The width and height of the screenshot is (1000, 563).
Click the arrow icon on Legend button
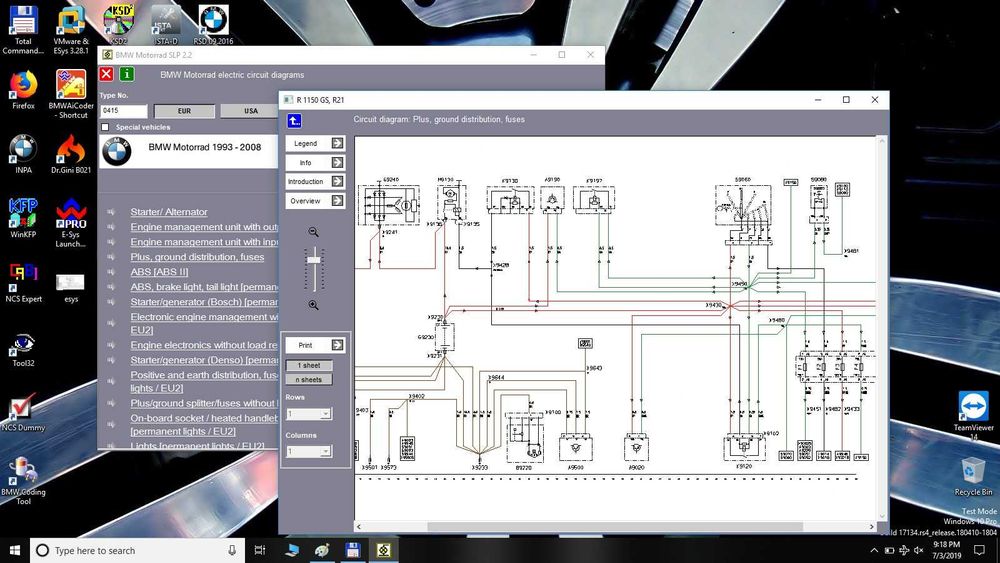tap(337, 143)
